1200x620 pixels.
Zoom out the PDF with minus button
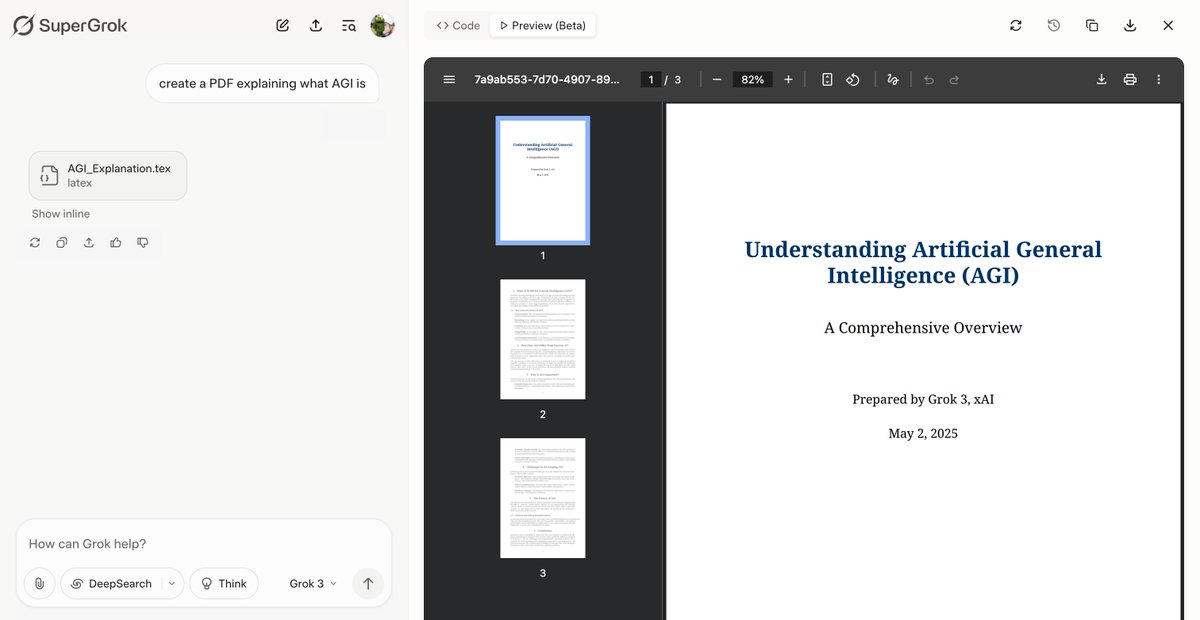tap(717, 79)
